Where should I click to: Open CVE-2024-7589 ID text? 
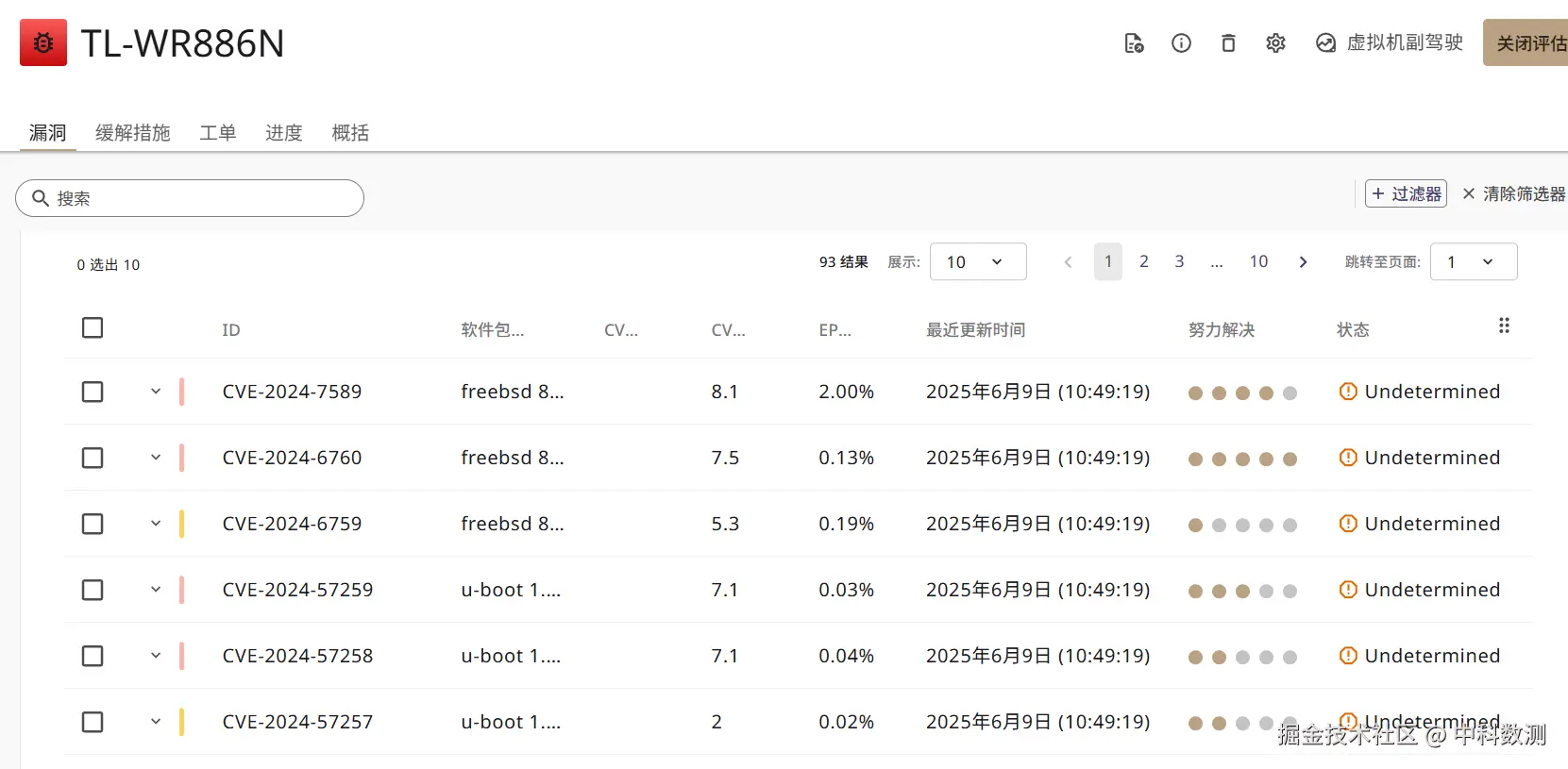[x=292, y=392]
